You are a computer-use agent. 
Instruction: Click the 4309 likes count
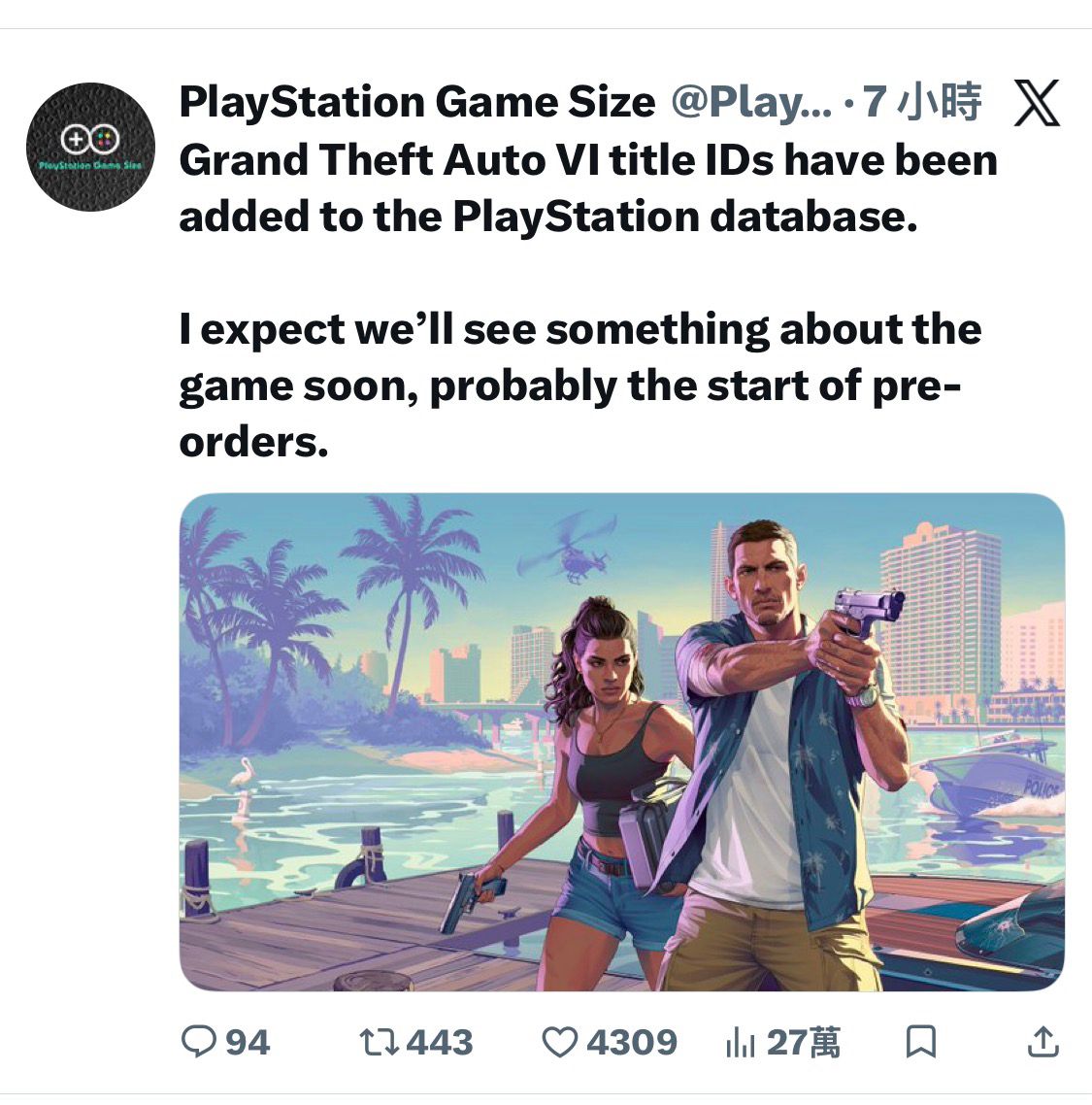[x=631, y=1042]
